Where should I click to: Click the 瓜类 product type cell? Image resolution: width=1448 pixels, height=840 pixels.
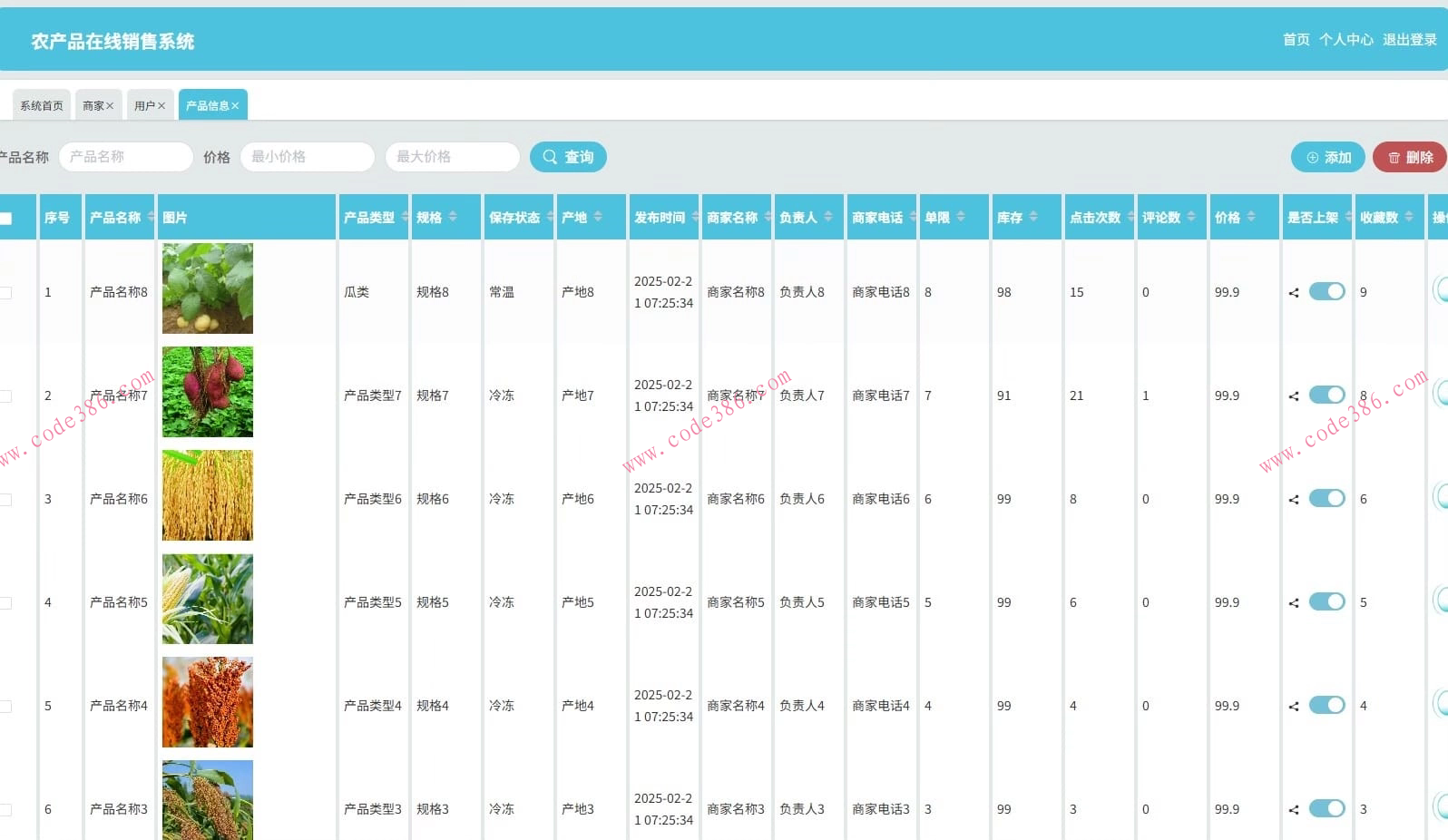pyautogui.click(x=357, y=292)
